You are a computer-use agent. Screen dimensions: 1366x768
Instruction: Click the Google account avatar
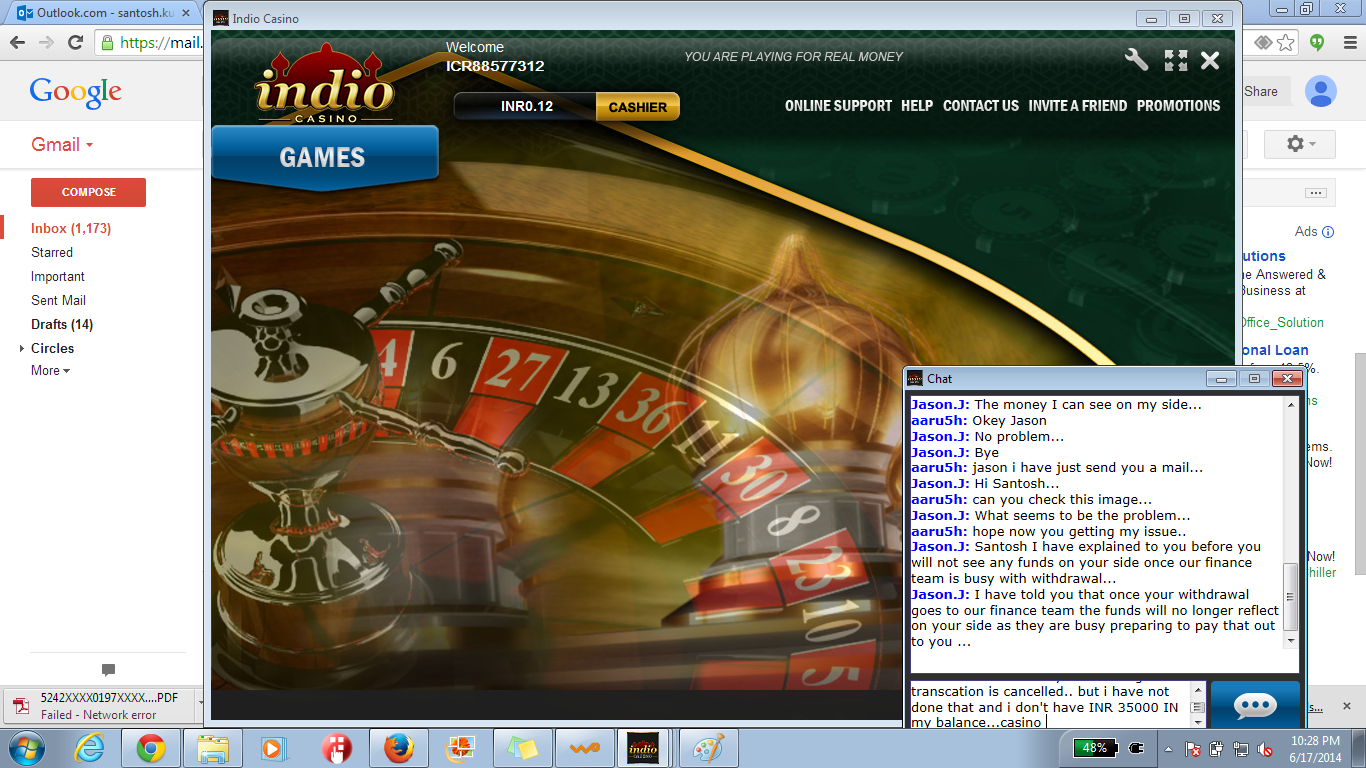[x=1321, y=91]
